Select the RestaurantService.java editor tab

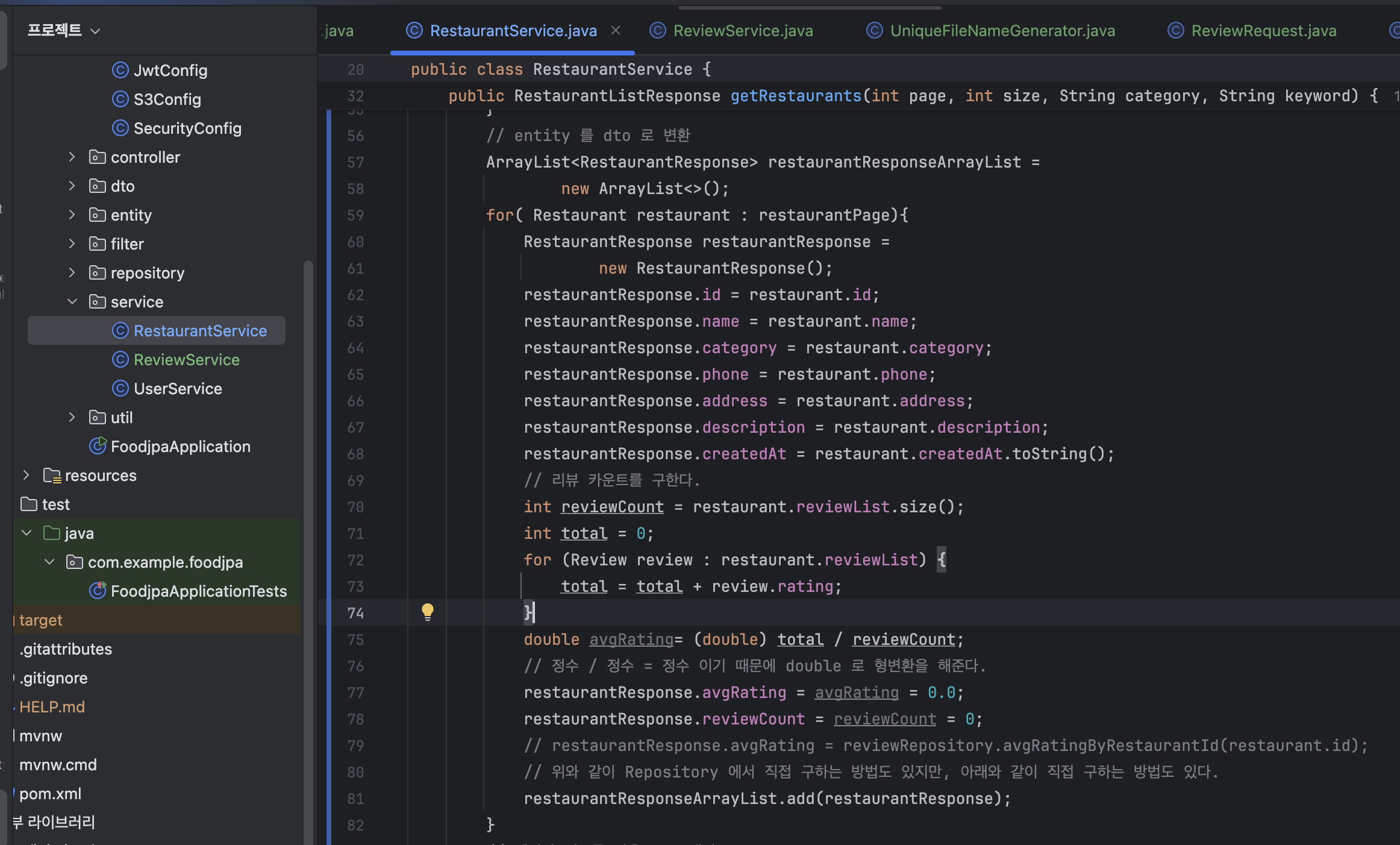513,30
